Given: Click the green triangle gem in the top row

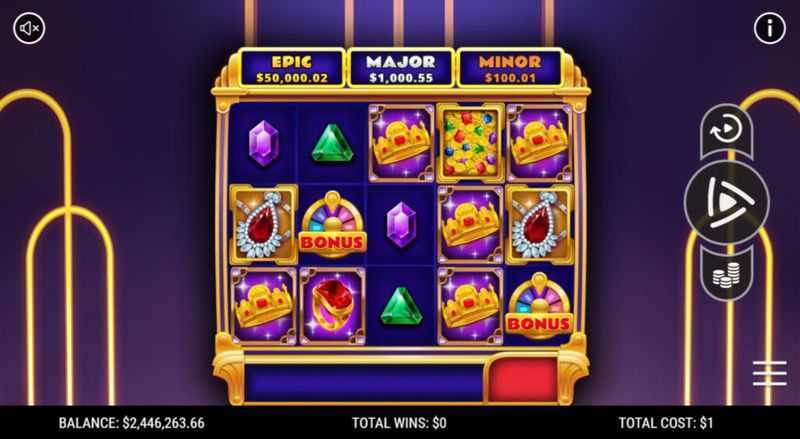Looking at the screenshot, I should coord(333,143).
